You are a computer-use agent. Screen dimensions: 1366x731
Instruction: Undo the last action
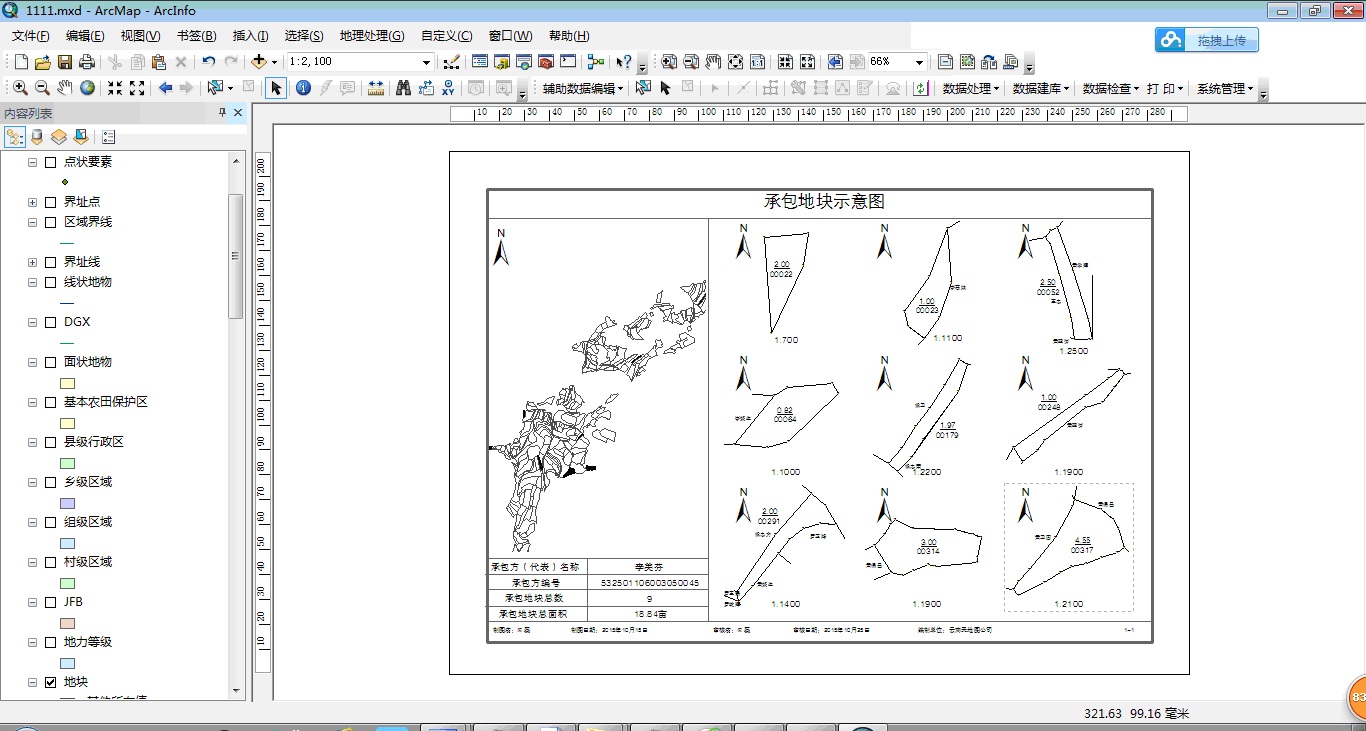click(209, 62)
